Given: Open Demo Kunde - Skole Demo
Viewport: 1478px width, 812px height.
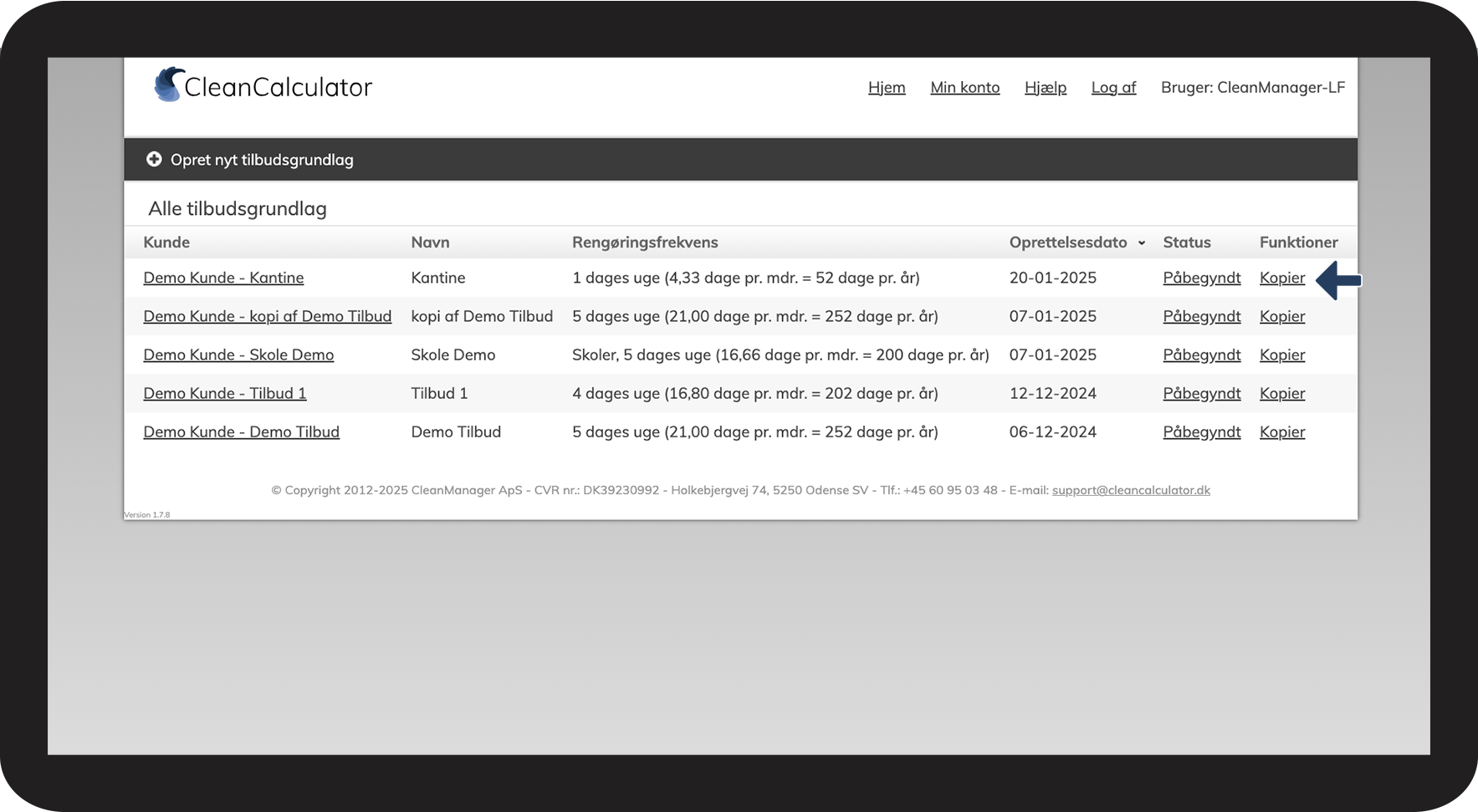Looking at the screenshot, I should tap(238, 355).
